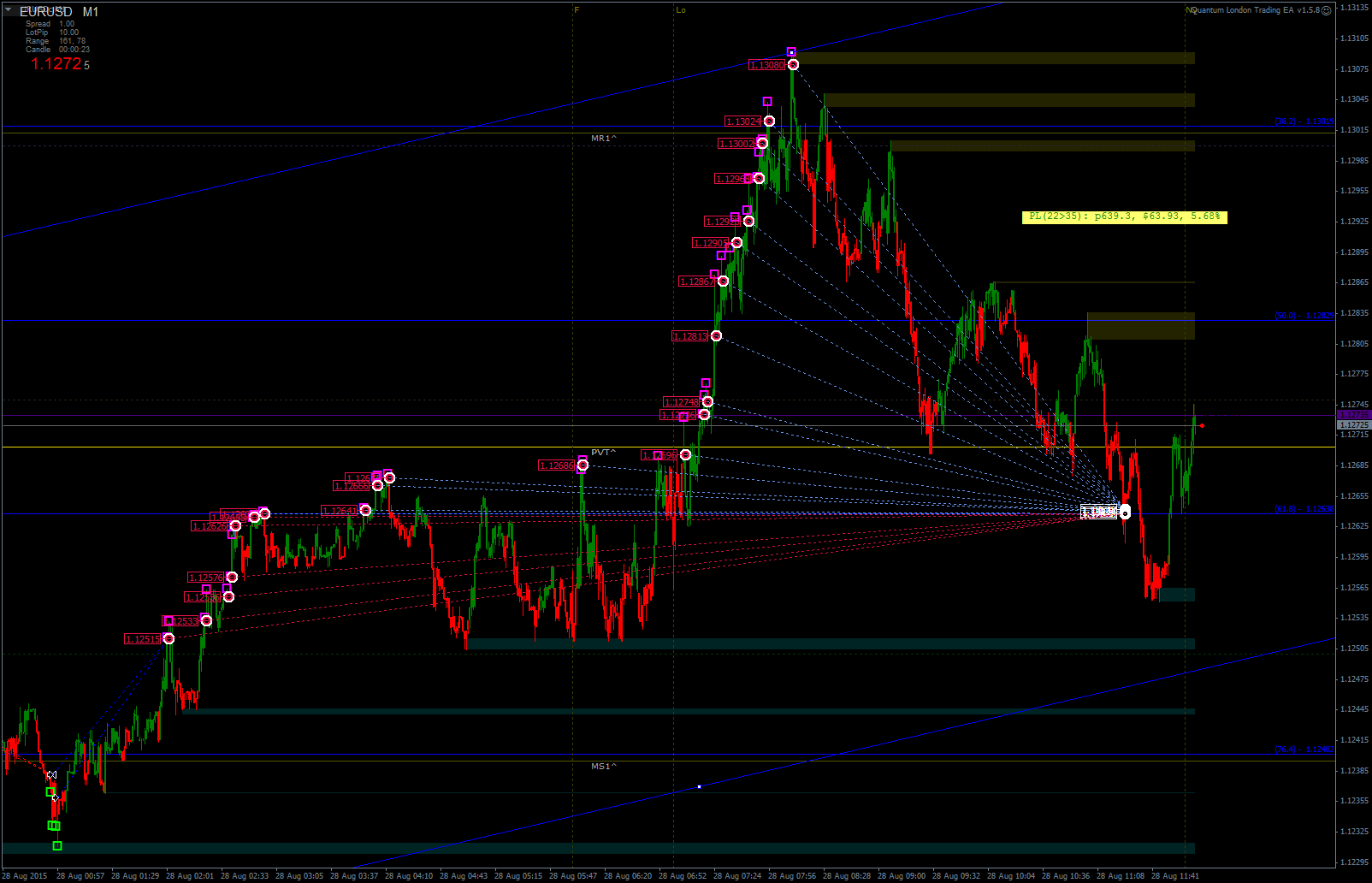
Task: Click the PVT^ pivot label
Action: pos(604,452)
